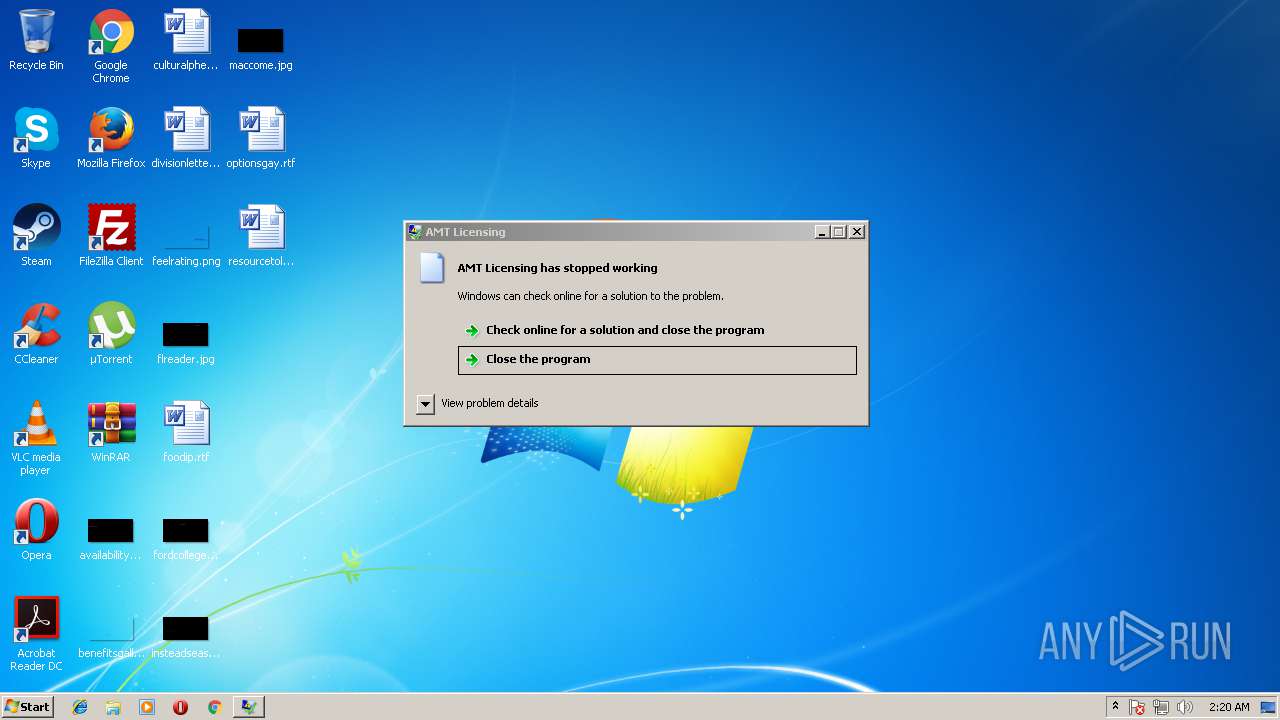
Task: Select the foodip.rtf document icon
Action: click(x=186, y=433)
